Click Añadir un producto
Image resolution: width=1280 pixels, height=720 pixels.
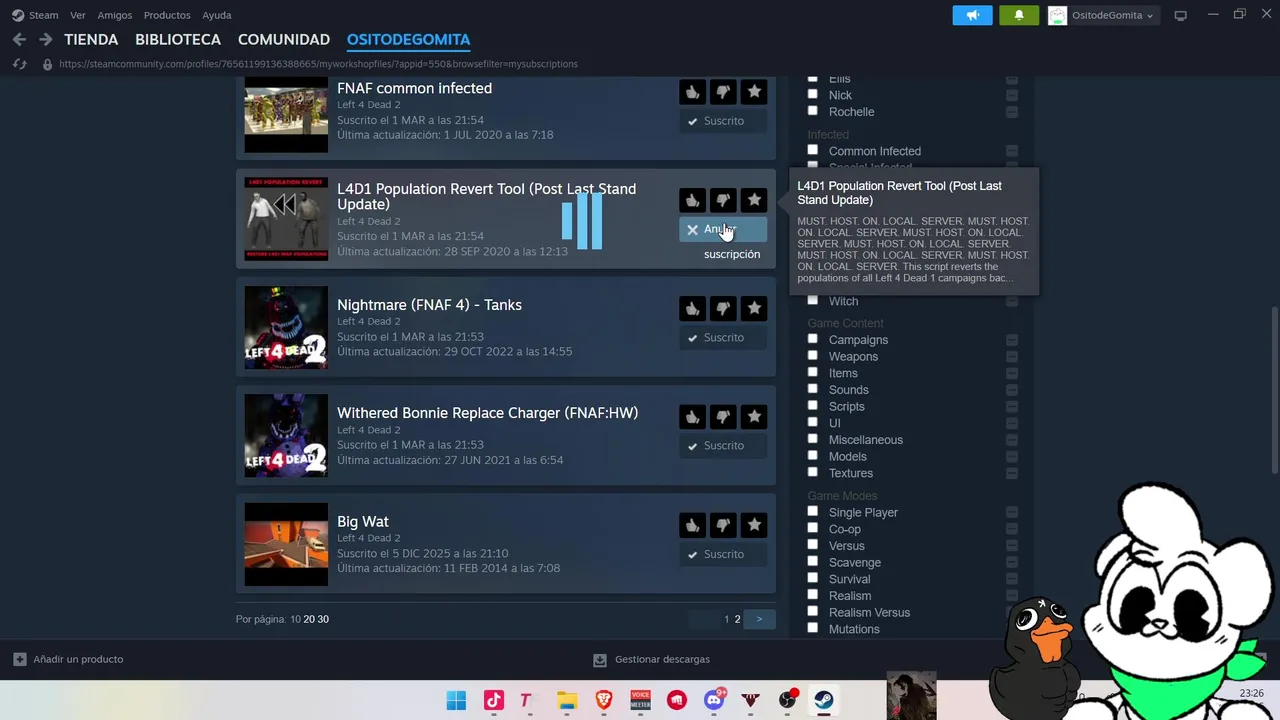coord(68,659)
